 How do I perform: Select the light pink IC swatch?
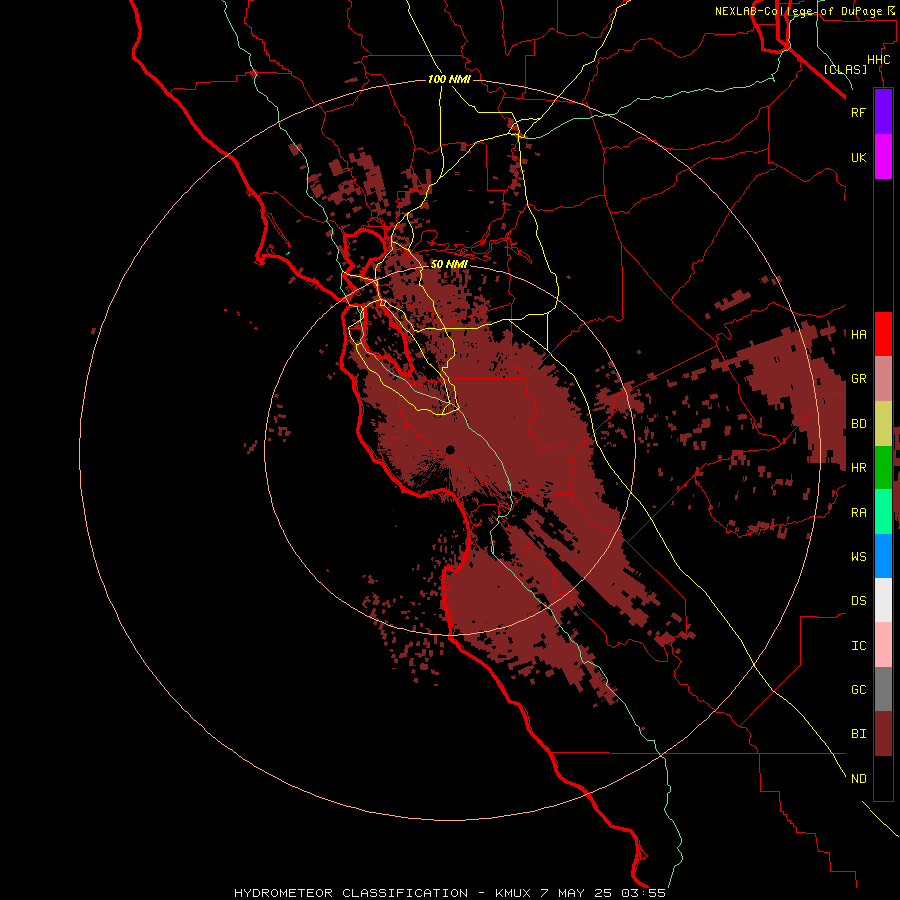(883, 645)
